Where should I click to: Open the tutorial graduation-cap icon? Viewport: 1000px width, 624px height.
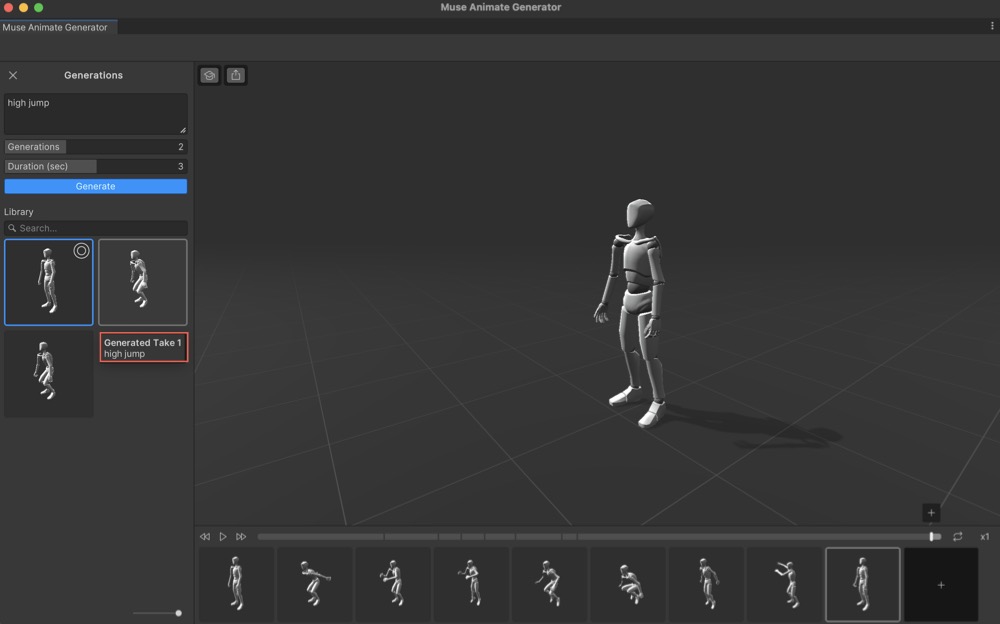click(209, 75)
